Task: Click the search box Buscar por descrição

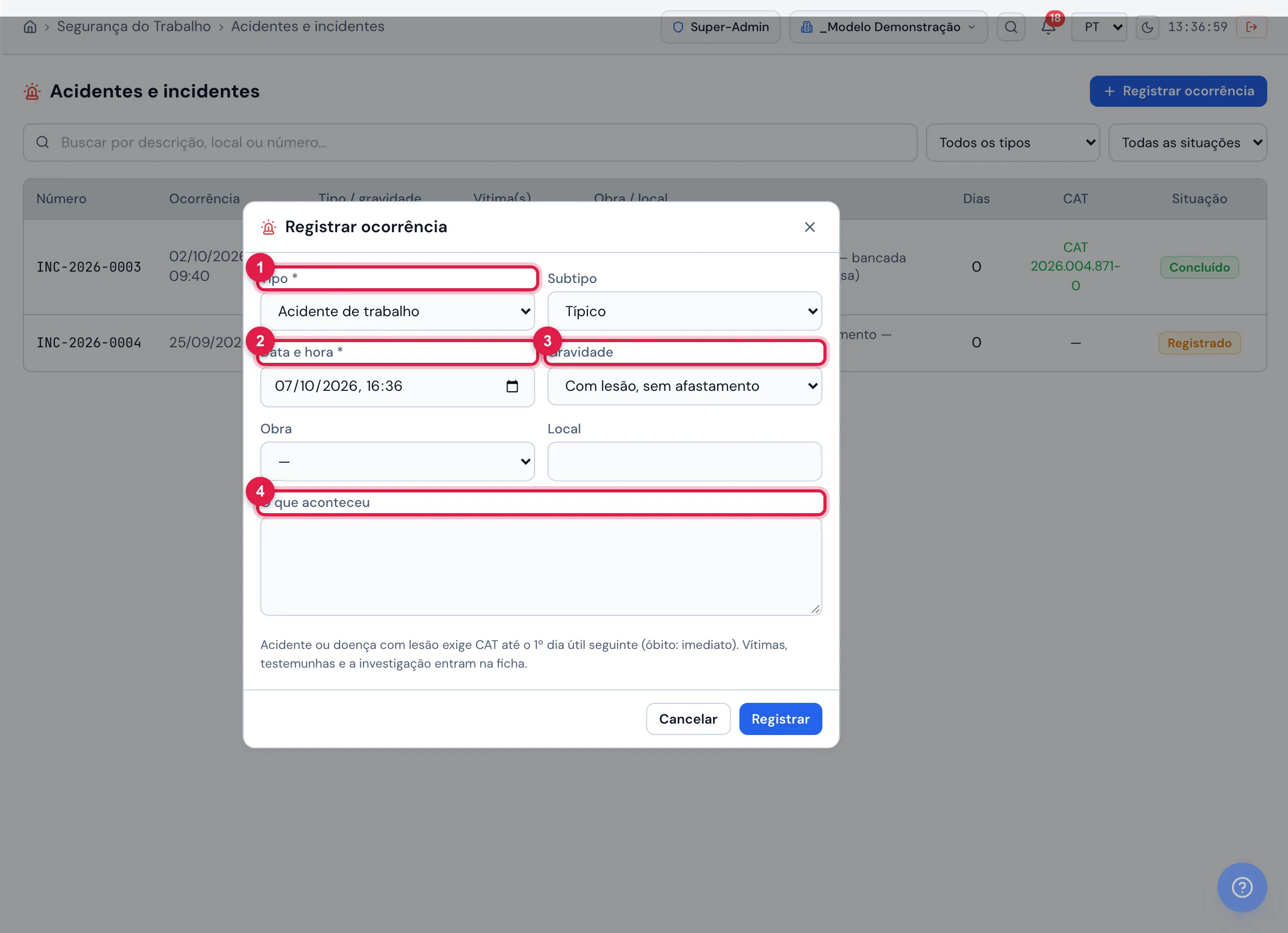Action: pyautogui.click(x=470, y=143)
